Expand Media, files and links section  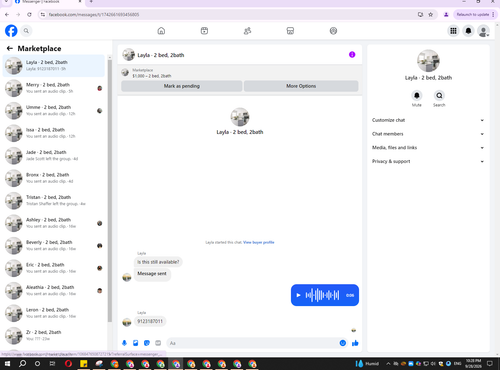(428, 147)
